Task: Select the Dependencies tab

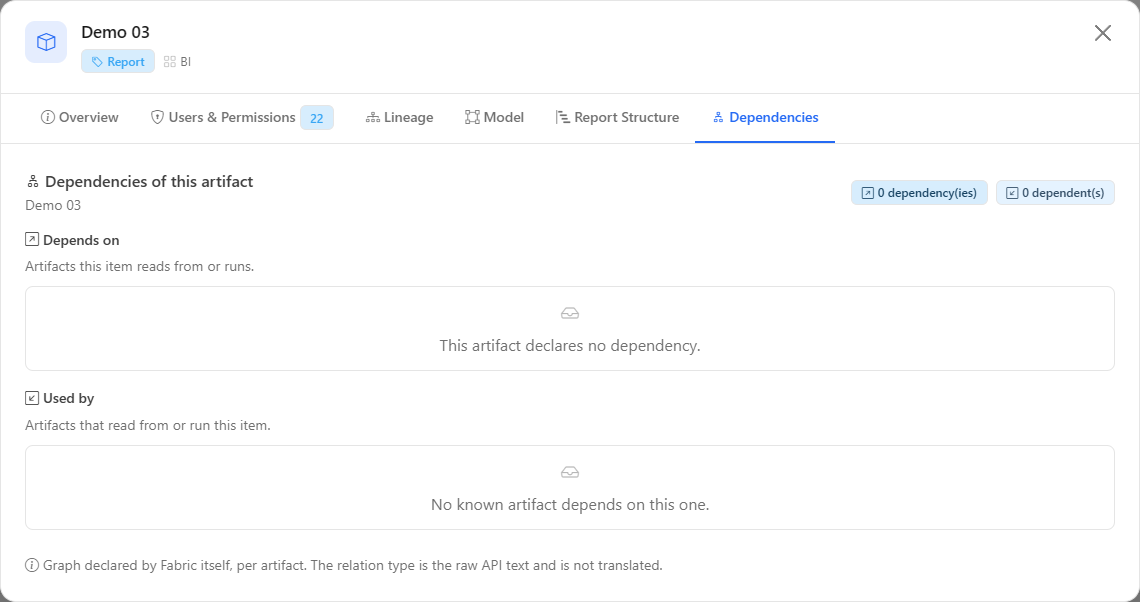Action: 765,117
